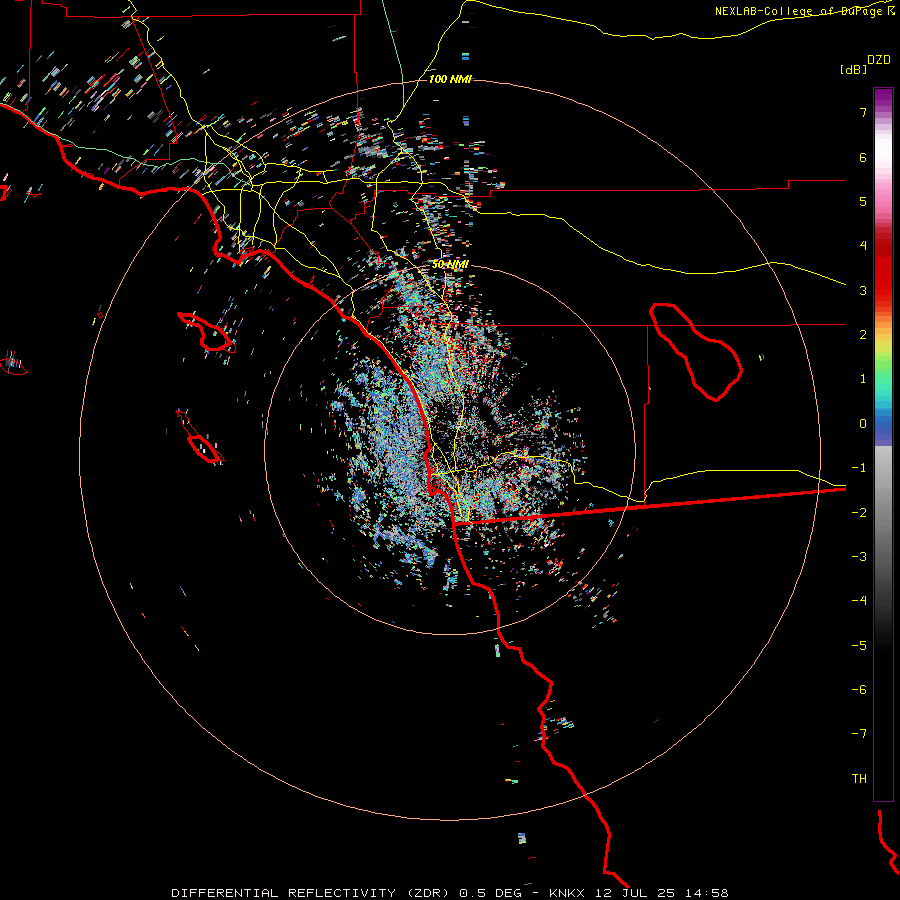This screenshot has width=900, height=900.
Task: Pick the purple band at the top of the color bar
Action: coord(883,99)
